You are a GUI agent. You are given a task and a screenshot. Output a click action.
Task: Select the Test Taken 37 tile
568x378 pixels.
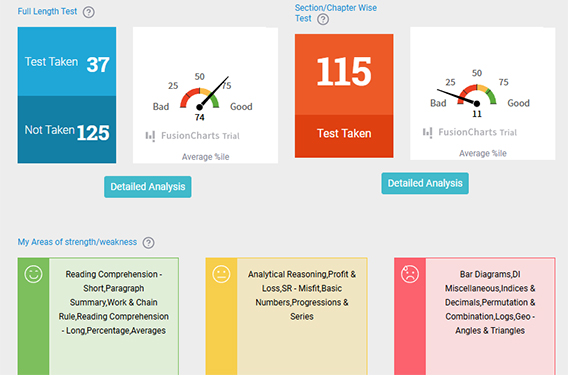67,61
